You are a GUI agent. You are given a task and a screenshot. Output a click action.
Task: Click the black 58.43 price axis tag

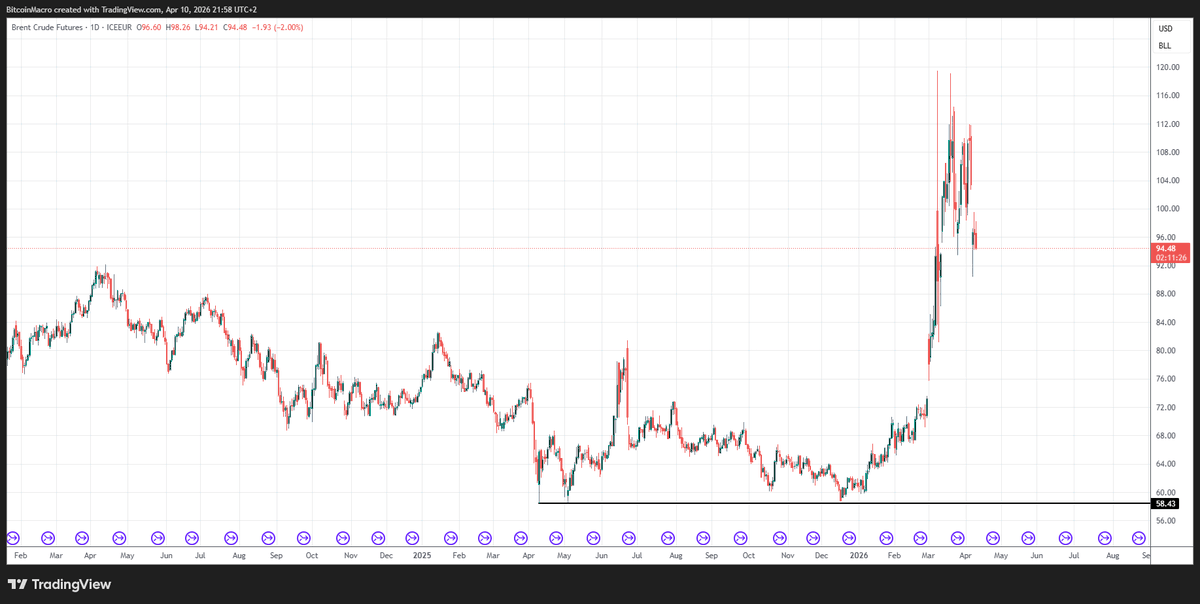[x=1167, y=504]
